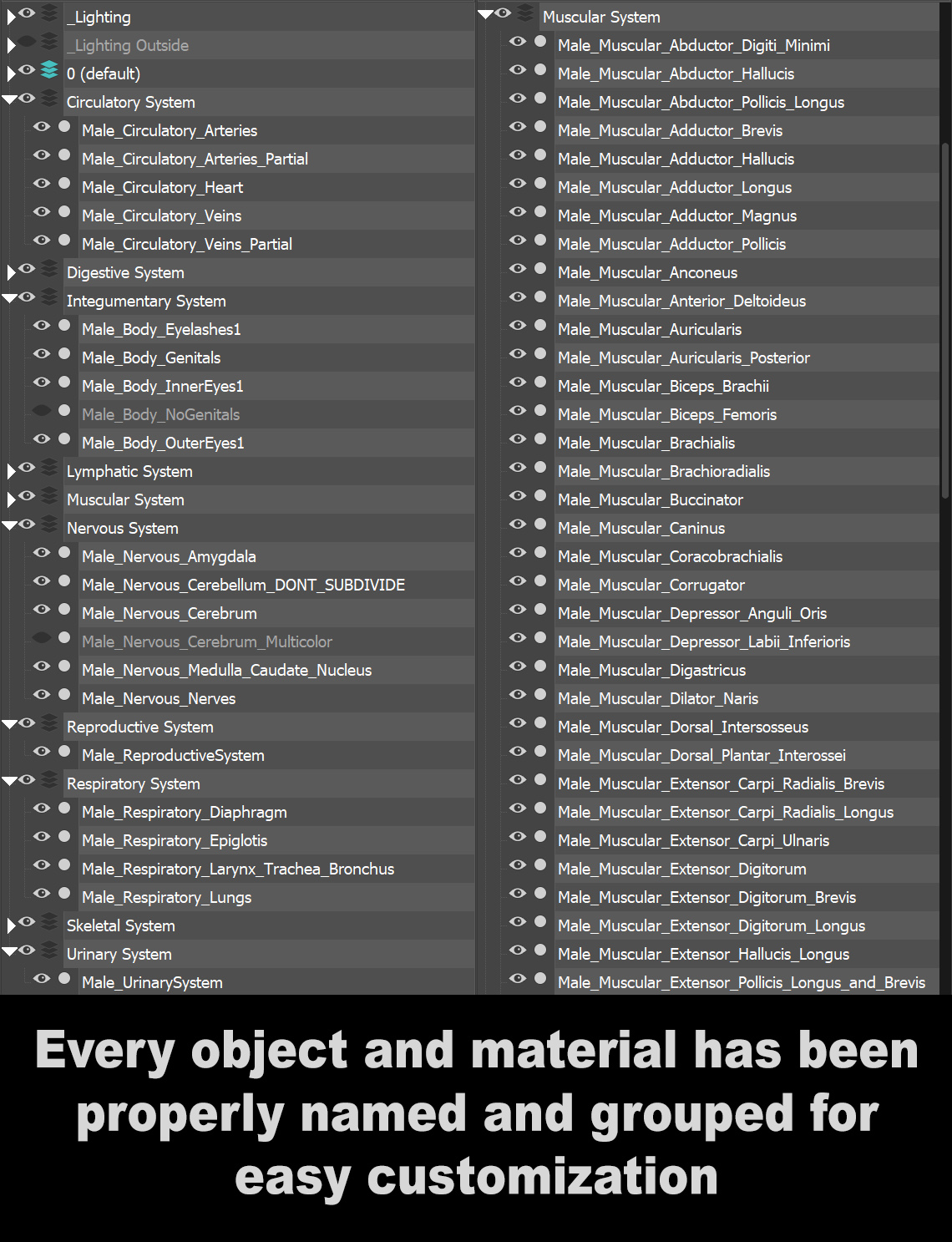Toggle visibility of the Skeletal System layer

[28, 921]
